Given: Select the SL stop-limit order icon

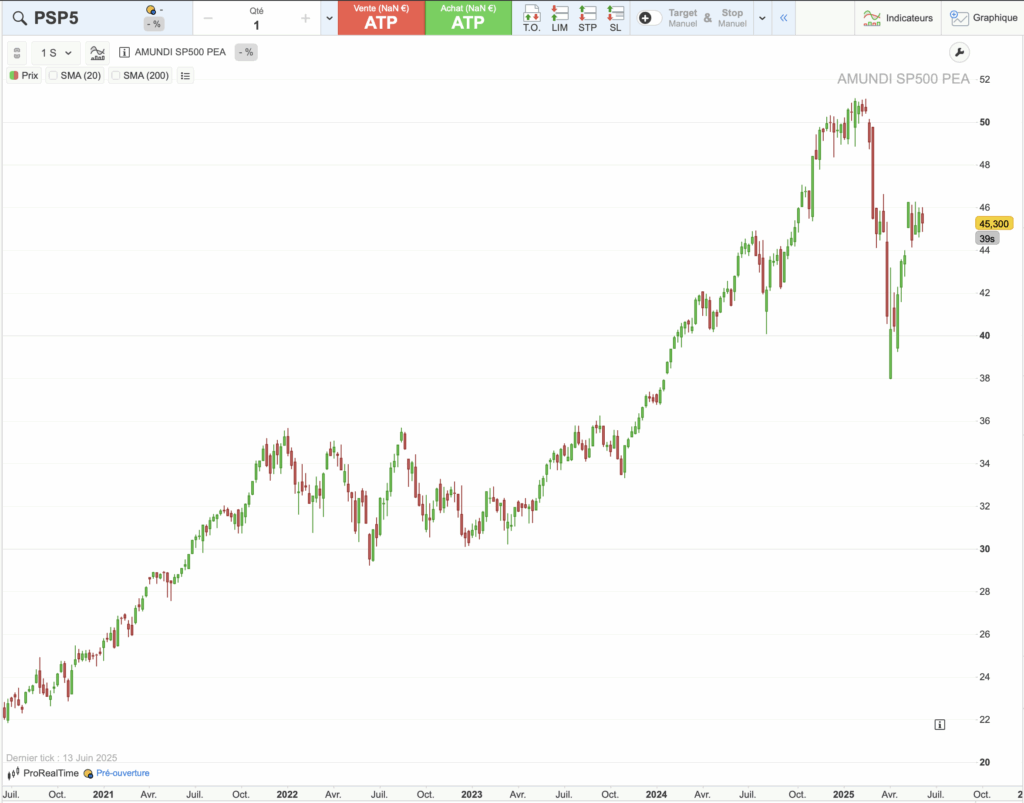Looking at the screenshot, I should (615, 19).
